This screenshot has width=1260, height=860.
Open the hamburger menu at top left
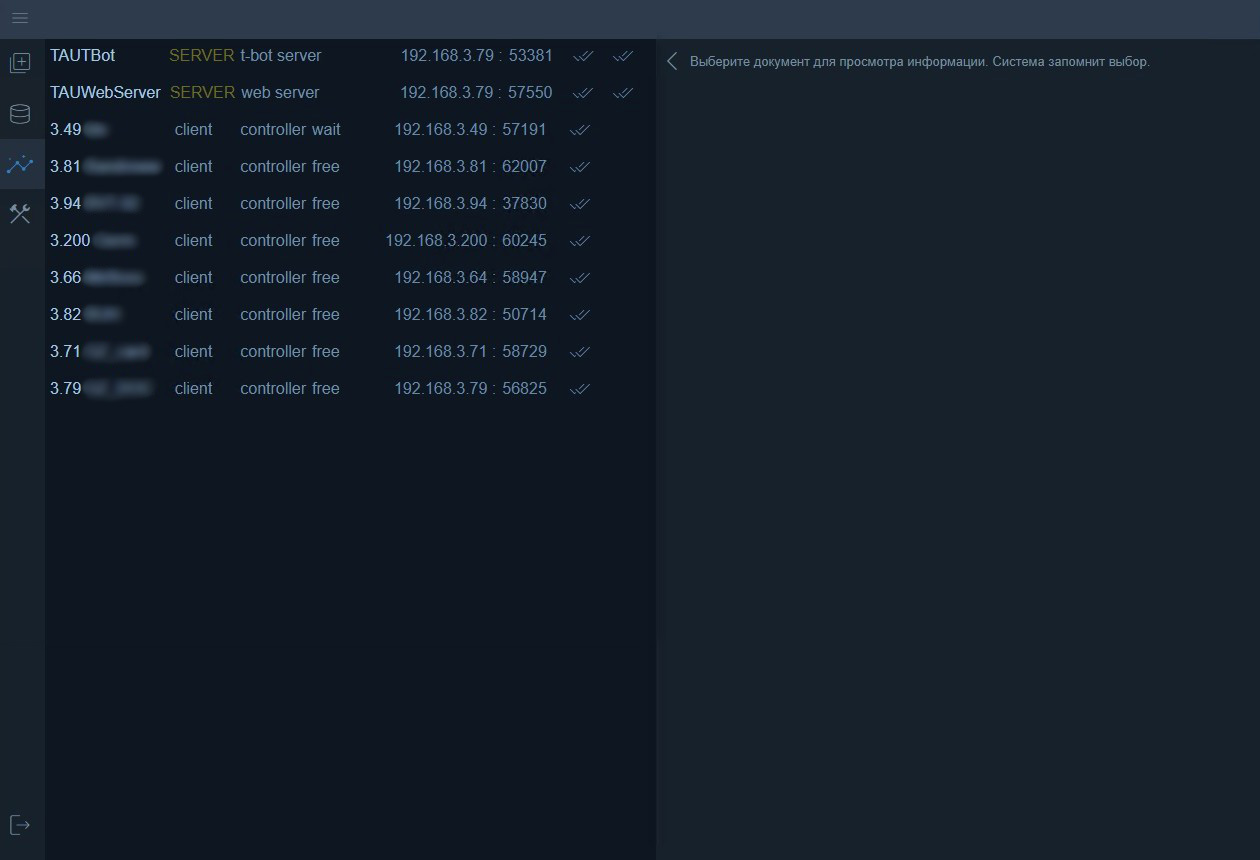coord(20,18)
